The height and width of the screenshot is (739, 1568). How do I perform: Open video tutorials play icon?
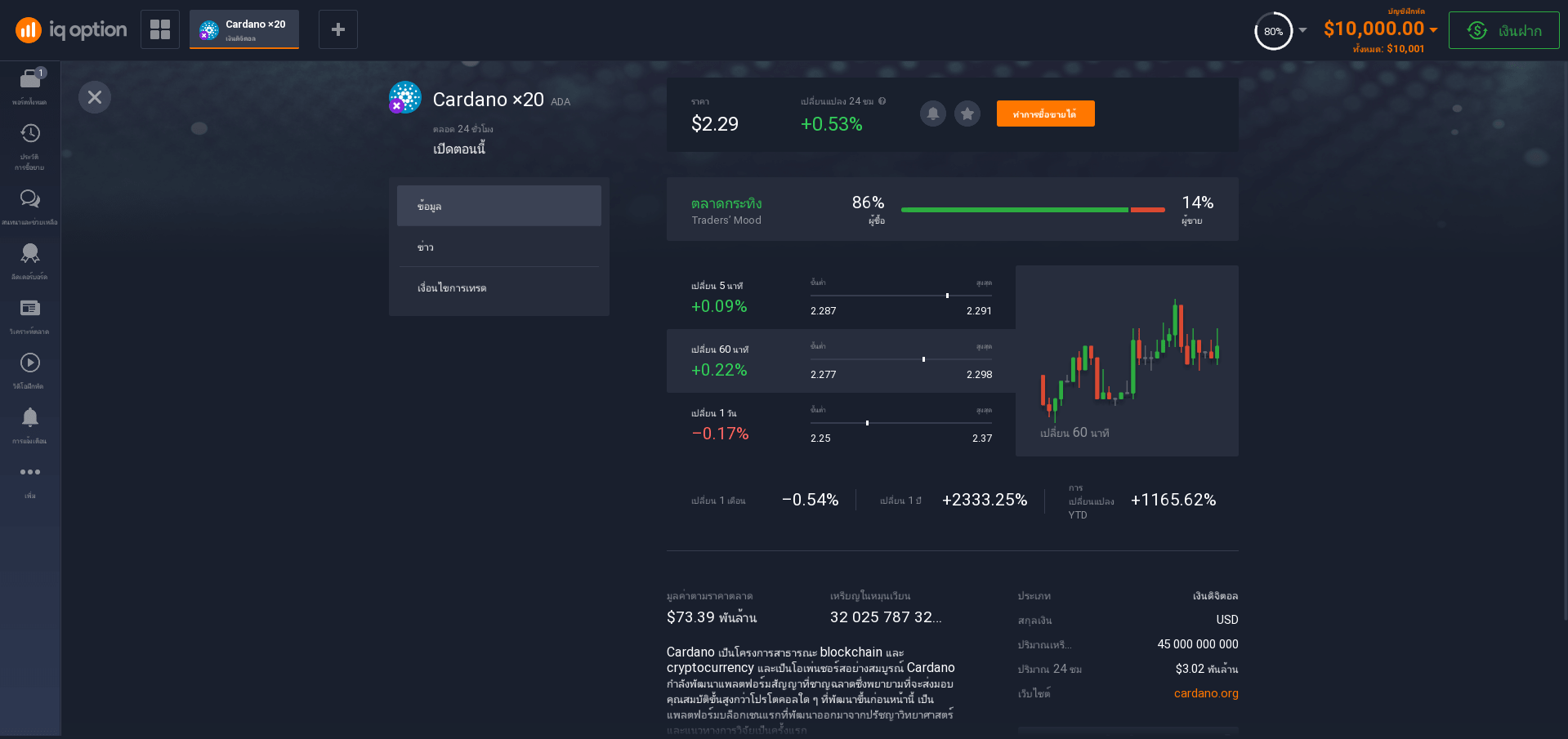pos(30,363)
